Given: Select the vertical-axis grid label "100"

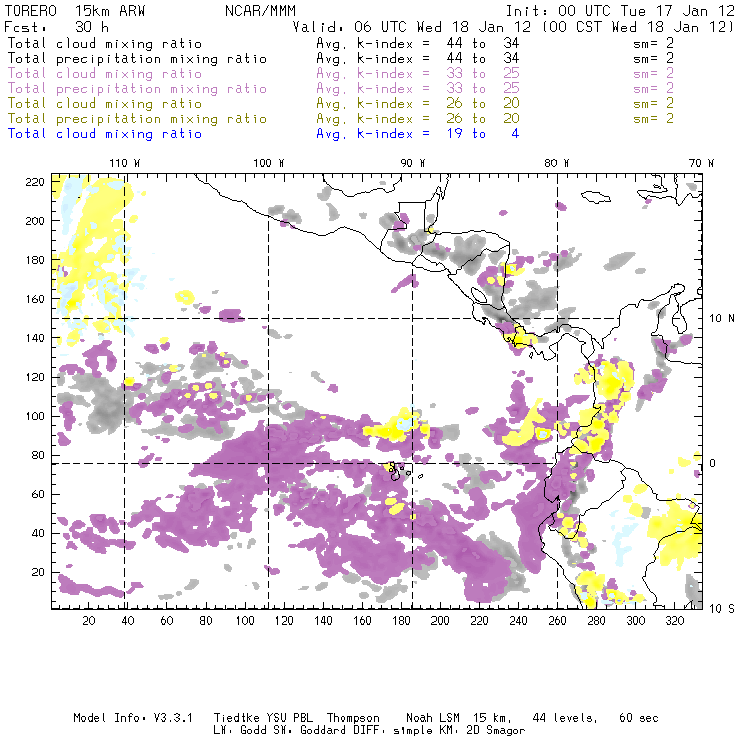Looking at the screenshot, I should click(x=35, y=416).
